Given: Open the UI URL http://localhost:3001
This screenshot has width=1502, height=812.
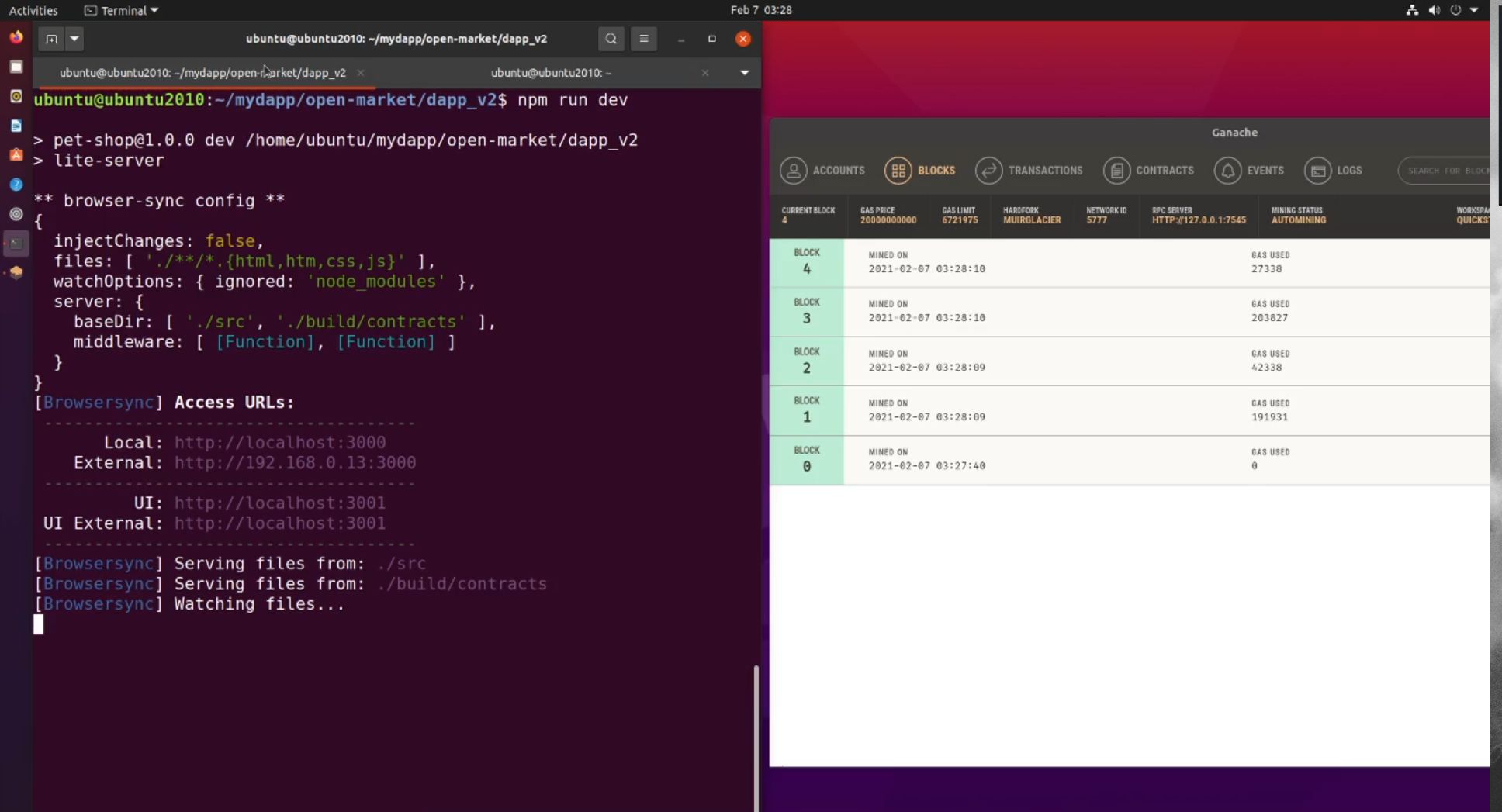Looking at the screenshot, I should pyautogui.click(x=280, y=503).
